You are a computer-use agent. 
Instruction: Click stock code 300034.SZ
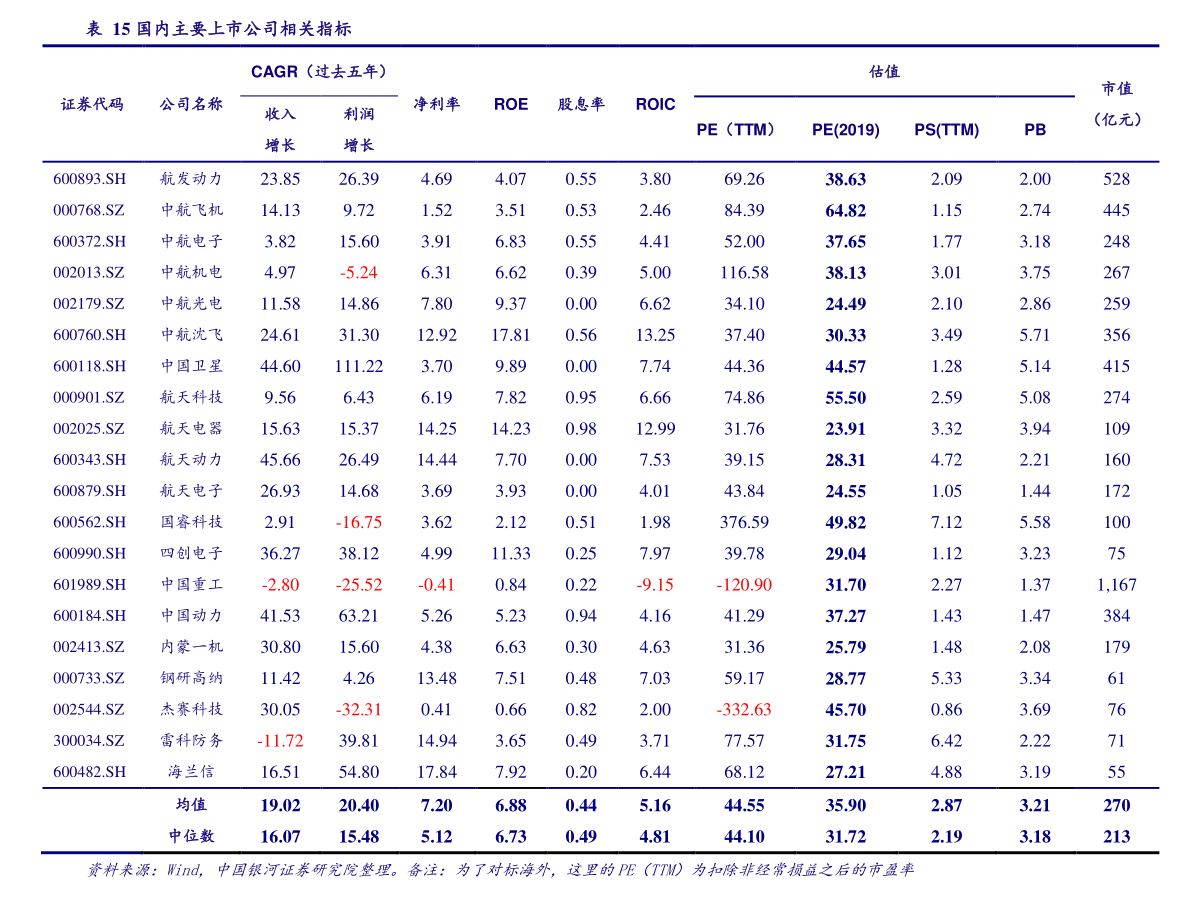[89, 741]
